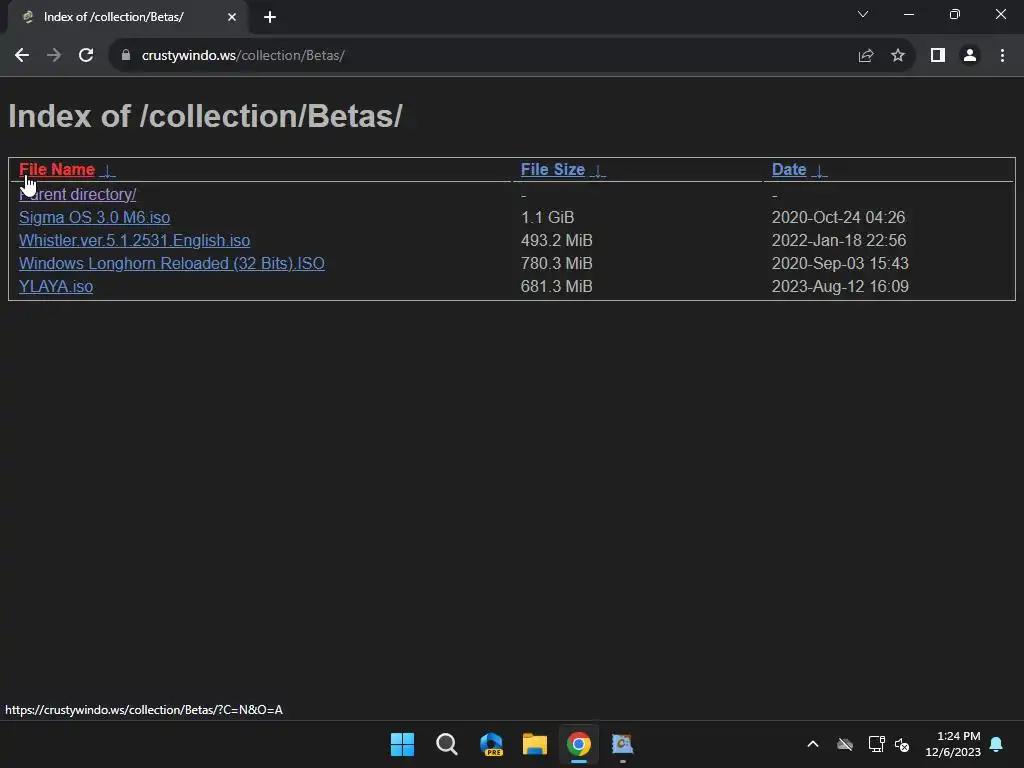Open a new browser tab
This screenshot has height=768, width=1024.
point(270,17)
